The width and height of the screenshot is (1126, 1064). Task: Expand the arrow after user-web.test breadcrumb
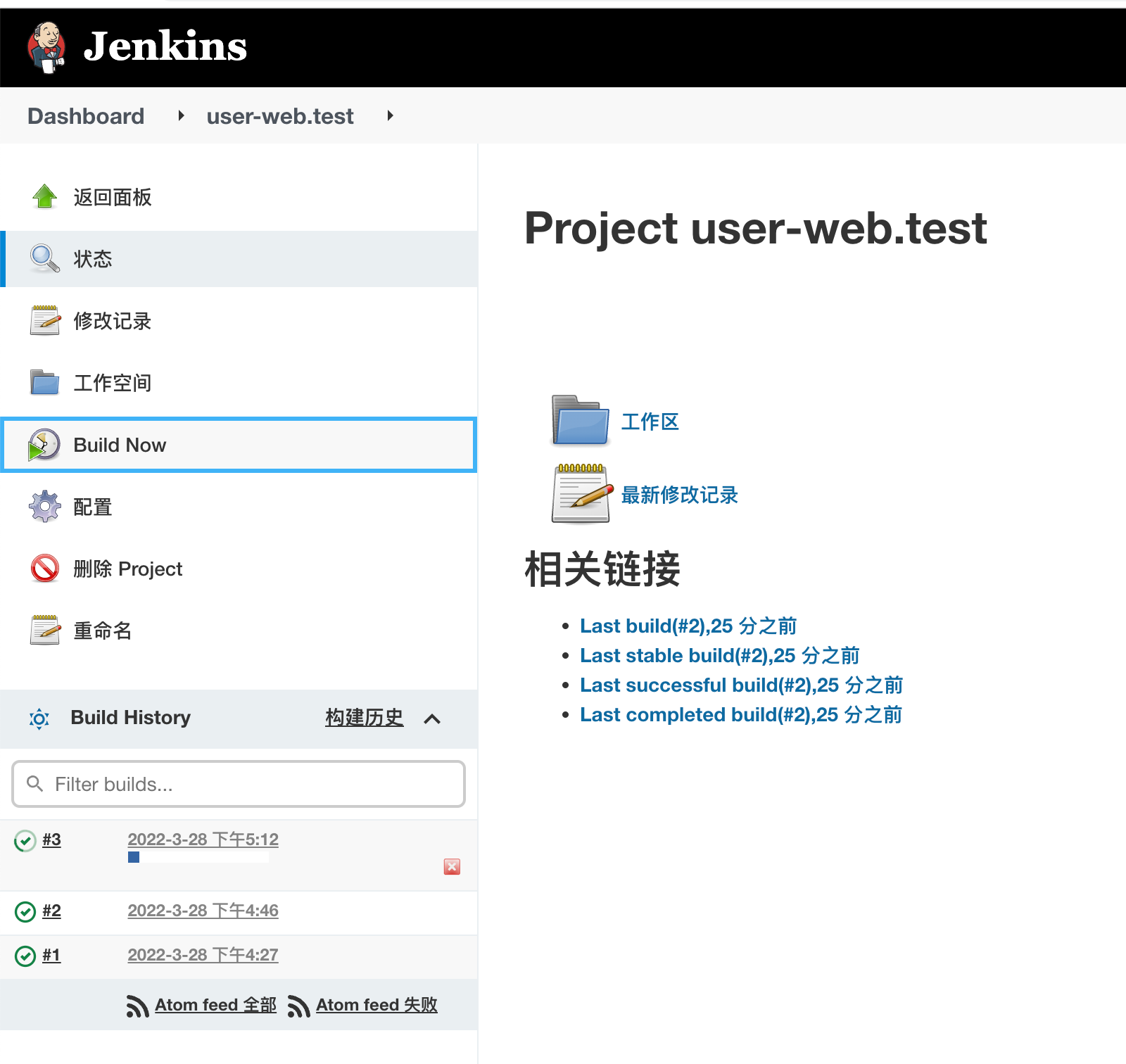390,115
